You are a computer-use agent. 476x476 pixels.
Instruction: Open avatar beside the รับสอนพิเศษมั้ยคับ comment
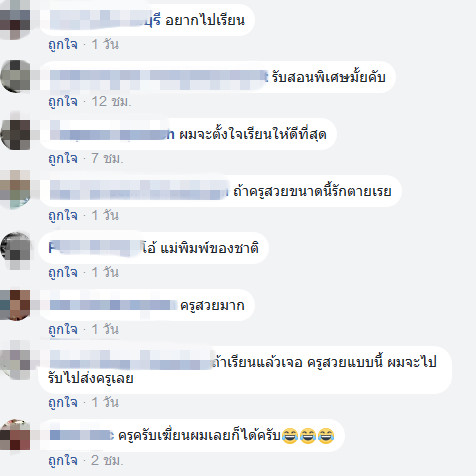click(x=16, y=77)
